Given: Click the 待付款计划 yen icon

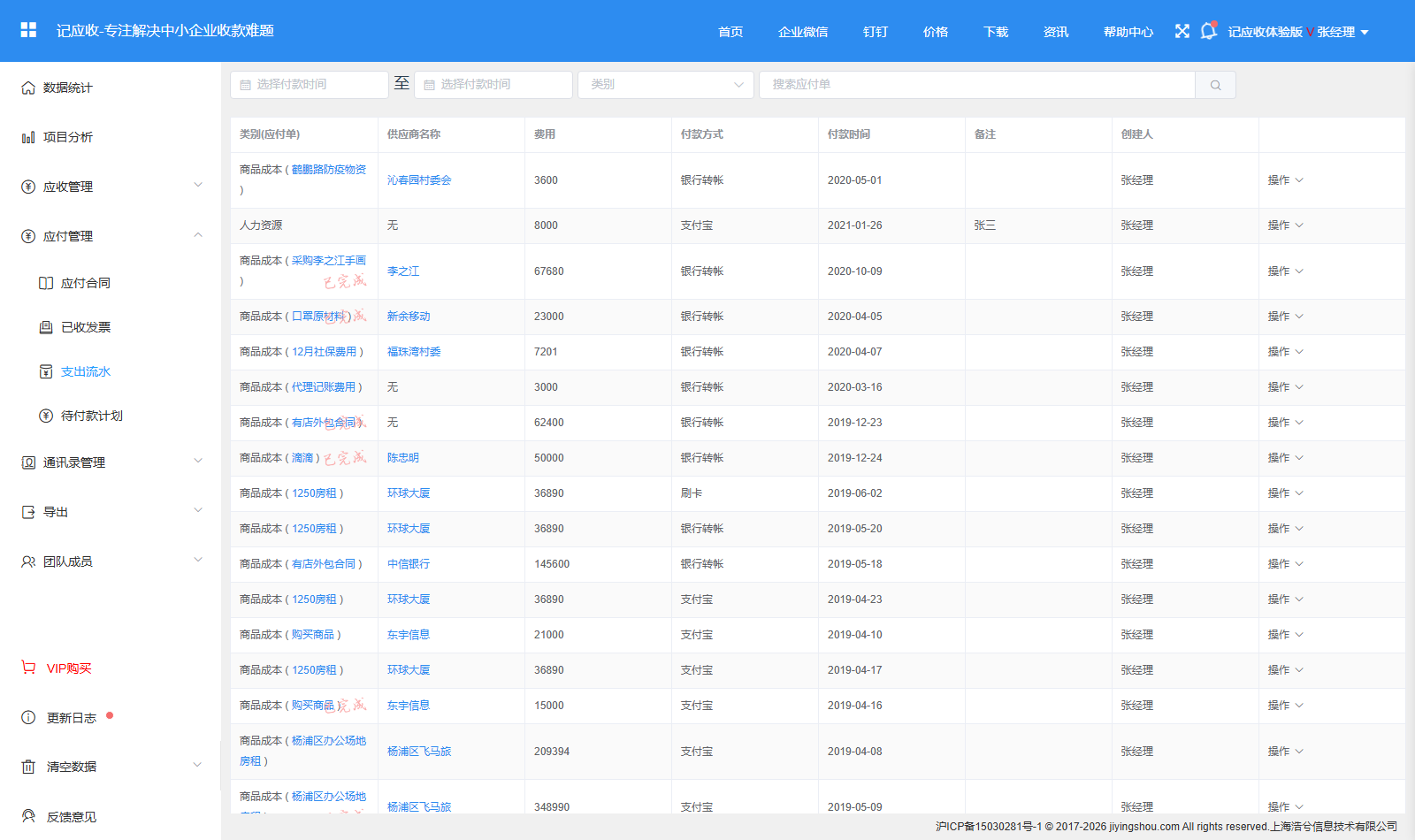Looking at the screenshot, I should click(x=46, y=416).
